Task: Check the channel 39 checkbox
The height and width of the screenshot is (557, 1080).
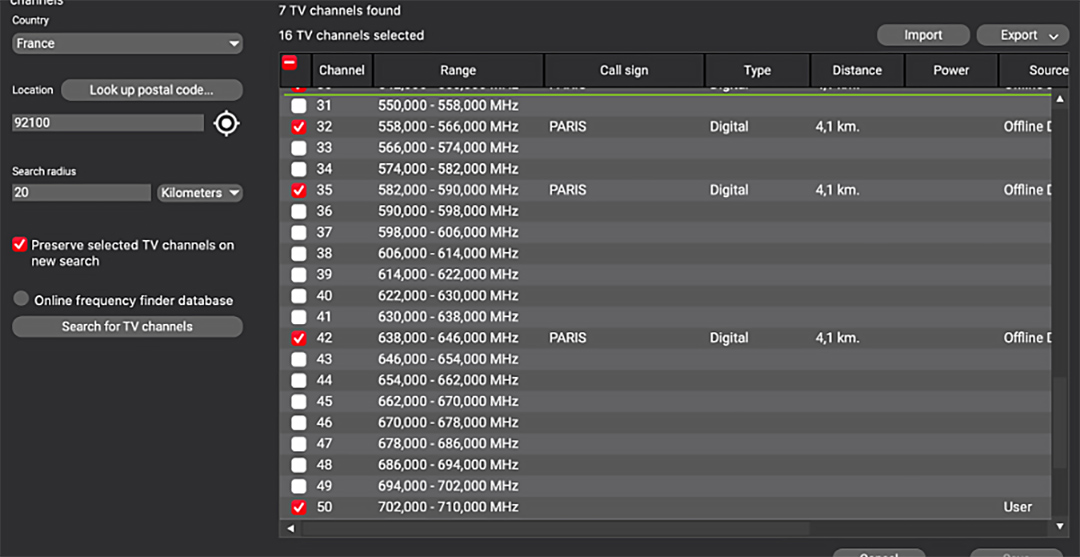Action: (298, 275)
